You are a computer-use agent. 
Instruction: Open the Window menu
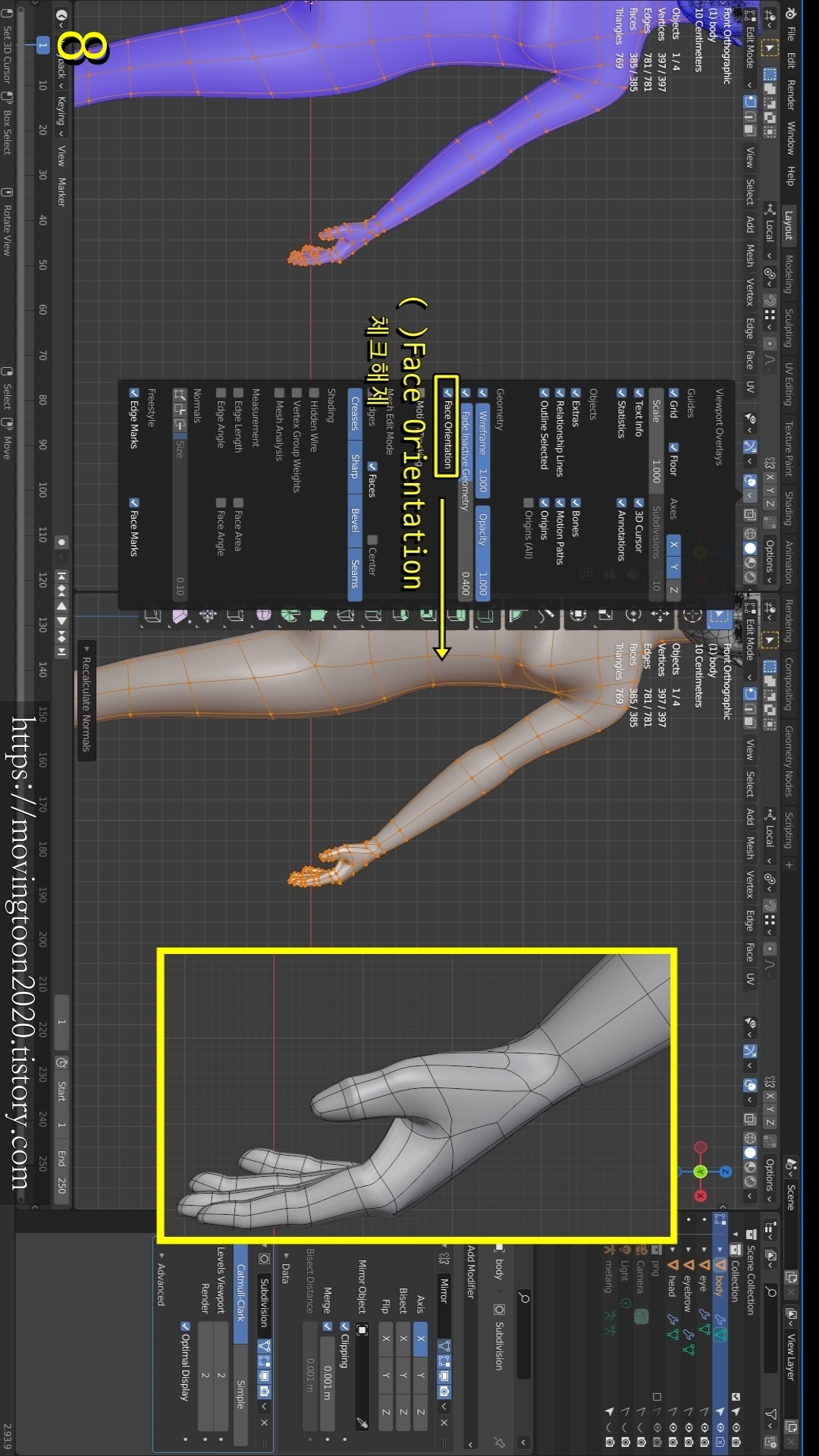(790, 138)
